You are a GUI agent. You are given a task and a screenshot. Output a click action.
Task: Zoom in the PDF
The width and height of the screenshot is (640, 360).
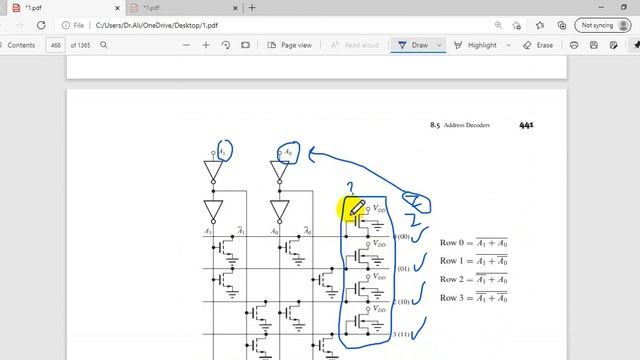click(206, 45)
